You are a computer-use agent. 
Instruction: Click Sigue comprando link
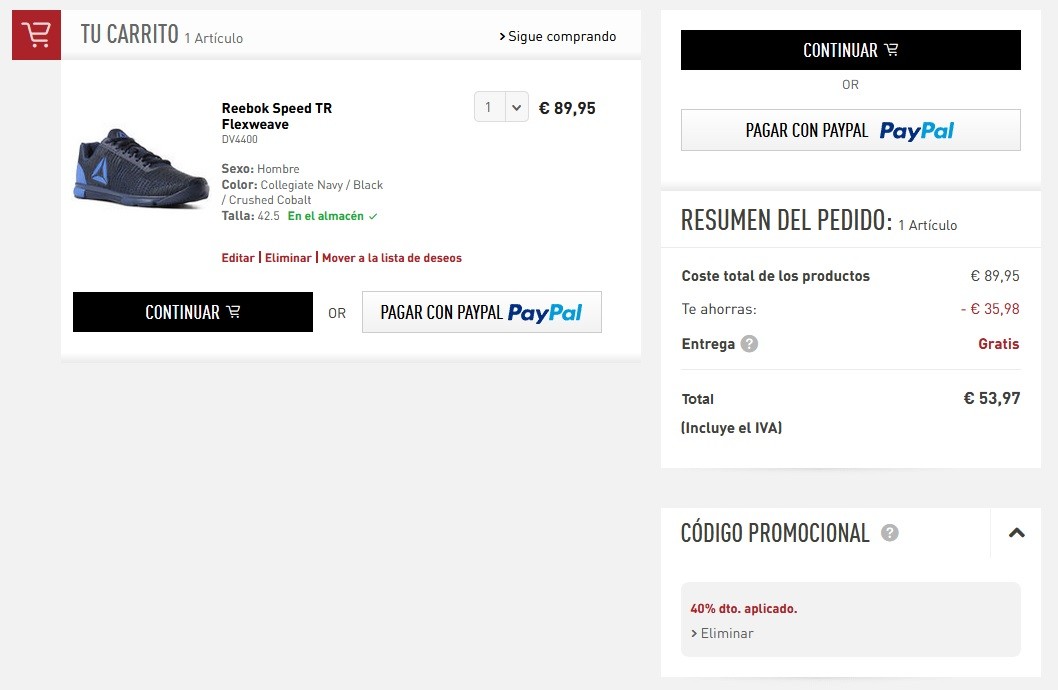tap(558, 37)
